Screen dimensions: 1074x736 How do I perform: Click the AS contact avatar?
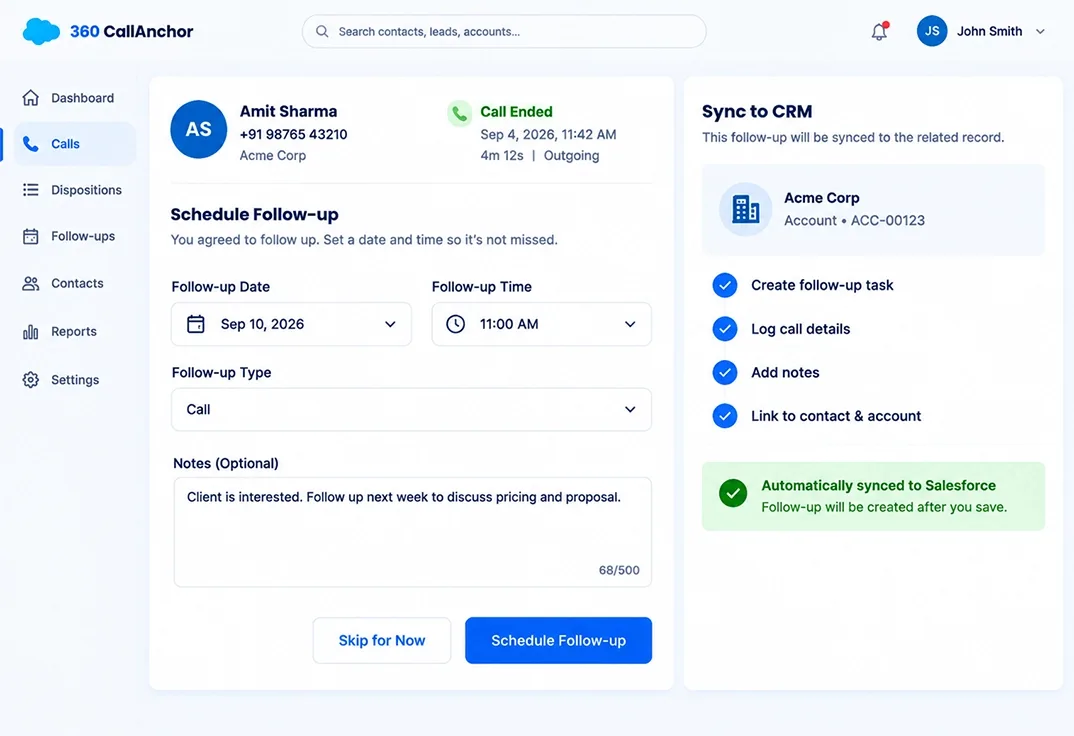point(199,129)
